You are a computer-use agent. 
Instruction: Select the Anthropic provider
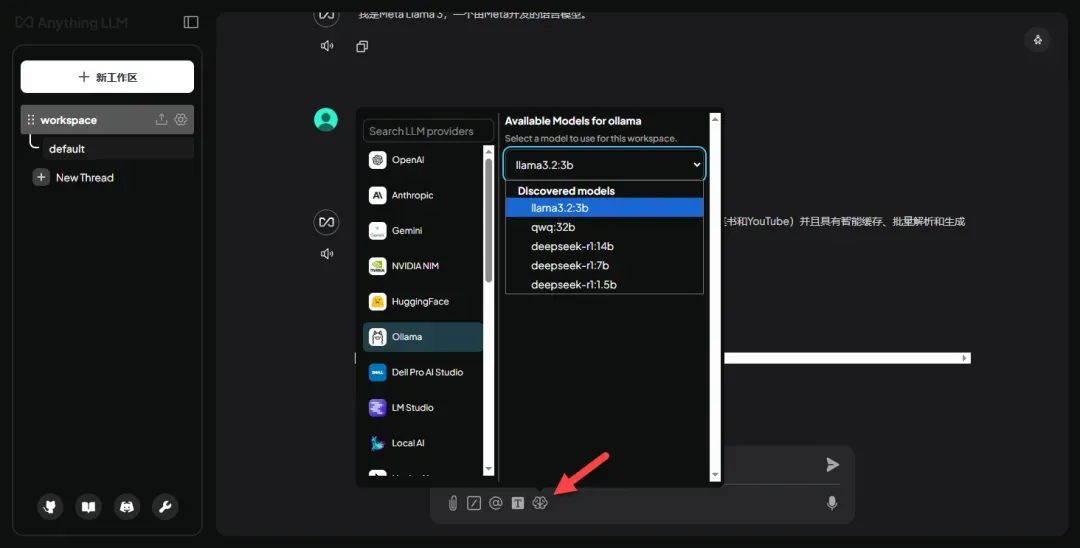423,196
